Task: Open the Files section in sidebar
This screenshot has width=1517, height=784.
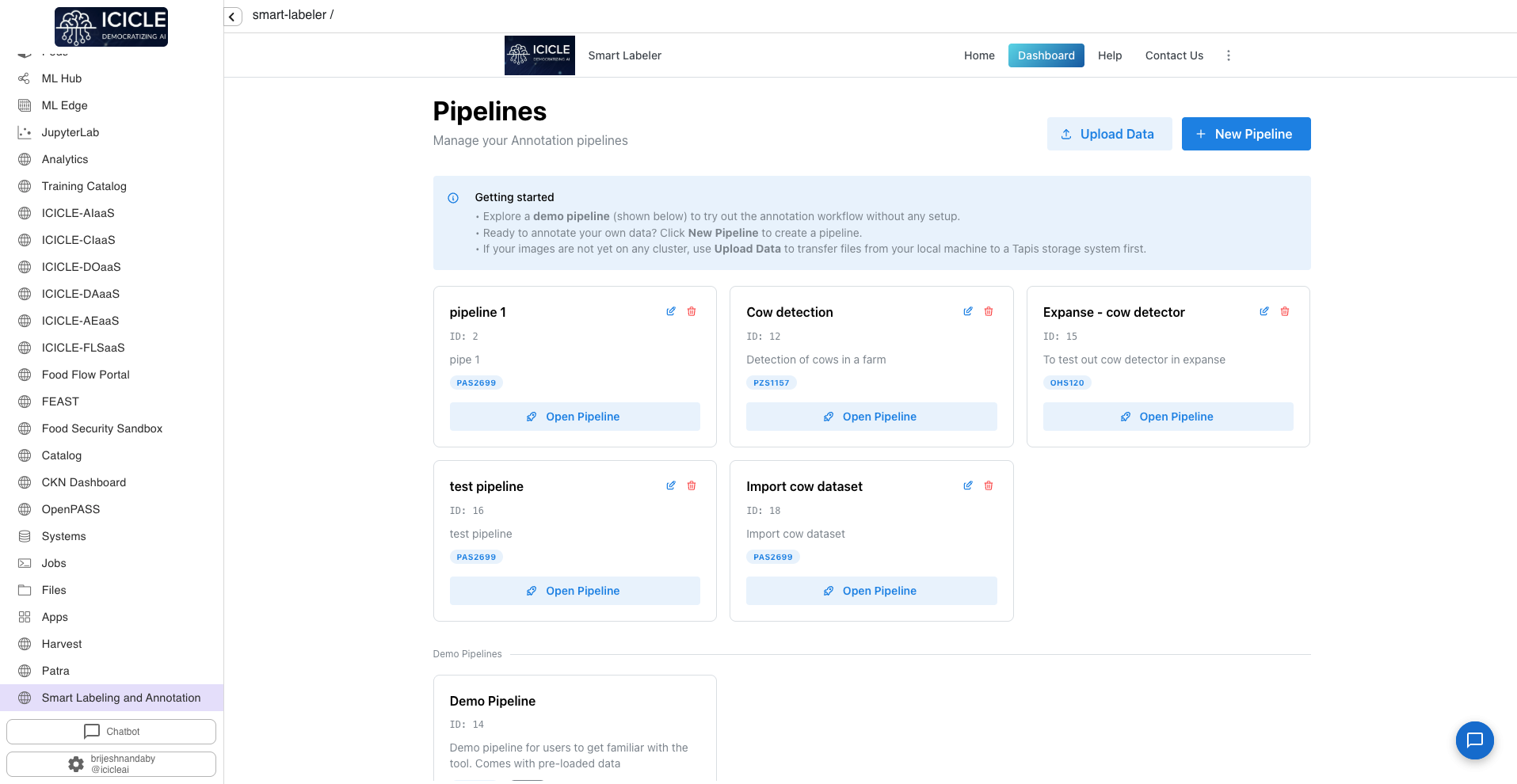Action: (x=54, y=590)
